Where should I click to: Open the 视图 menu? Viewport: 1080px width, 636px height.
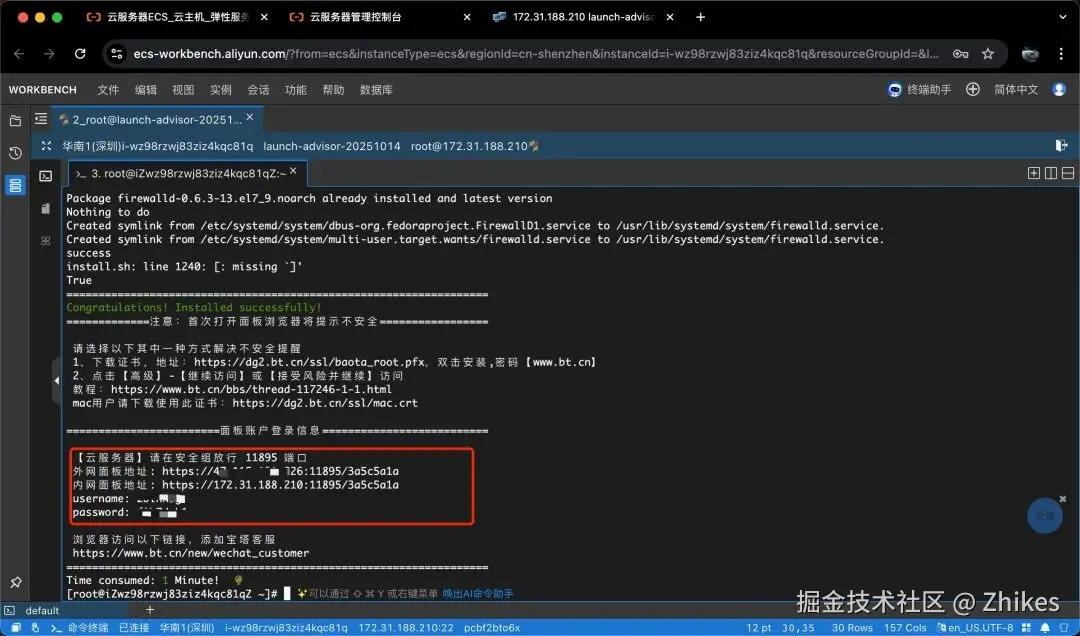point(183,90)
